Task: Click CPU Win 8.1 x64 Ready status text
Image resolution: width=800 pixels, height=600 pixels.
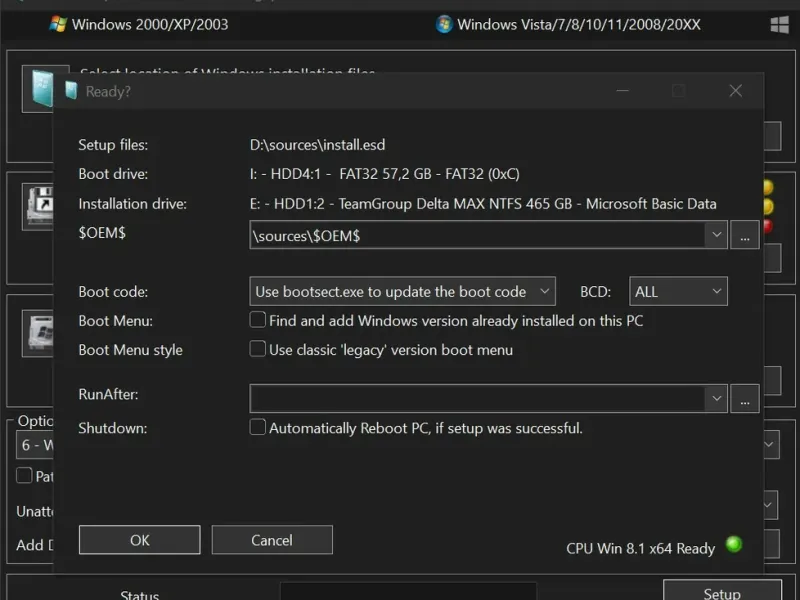Action: coord(640,548)
